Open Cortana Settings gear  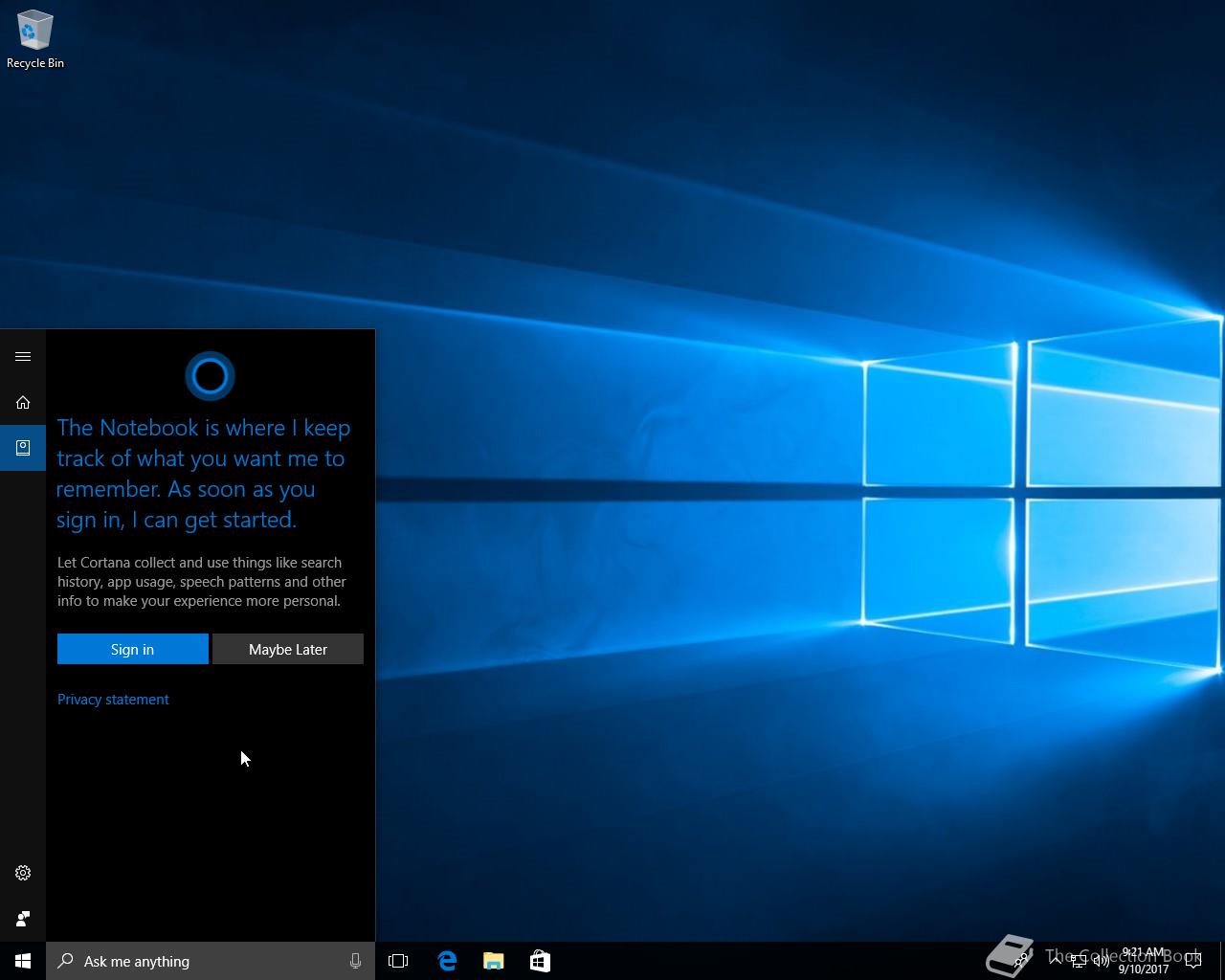pos(23,873)
